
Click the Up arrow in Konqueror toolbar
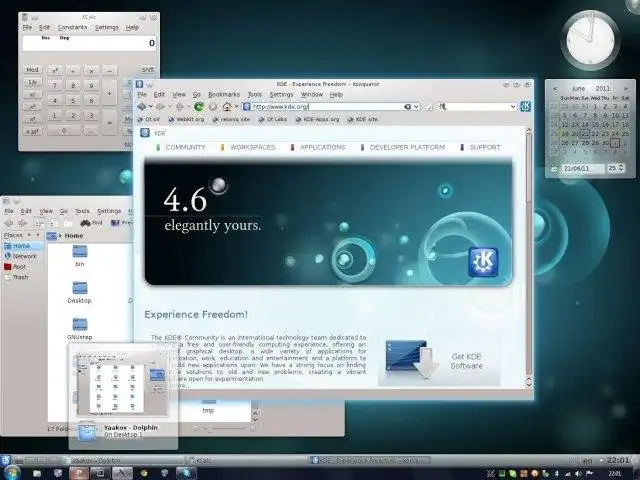point(180,107)
